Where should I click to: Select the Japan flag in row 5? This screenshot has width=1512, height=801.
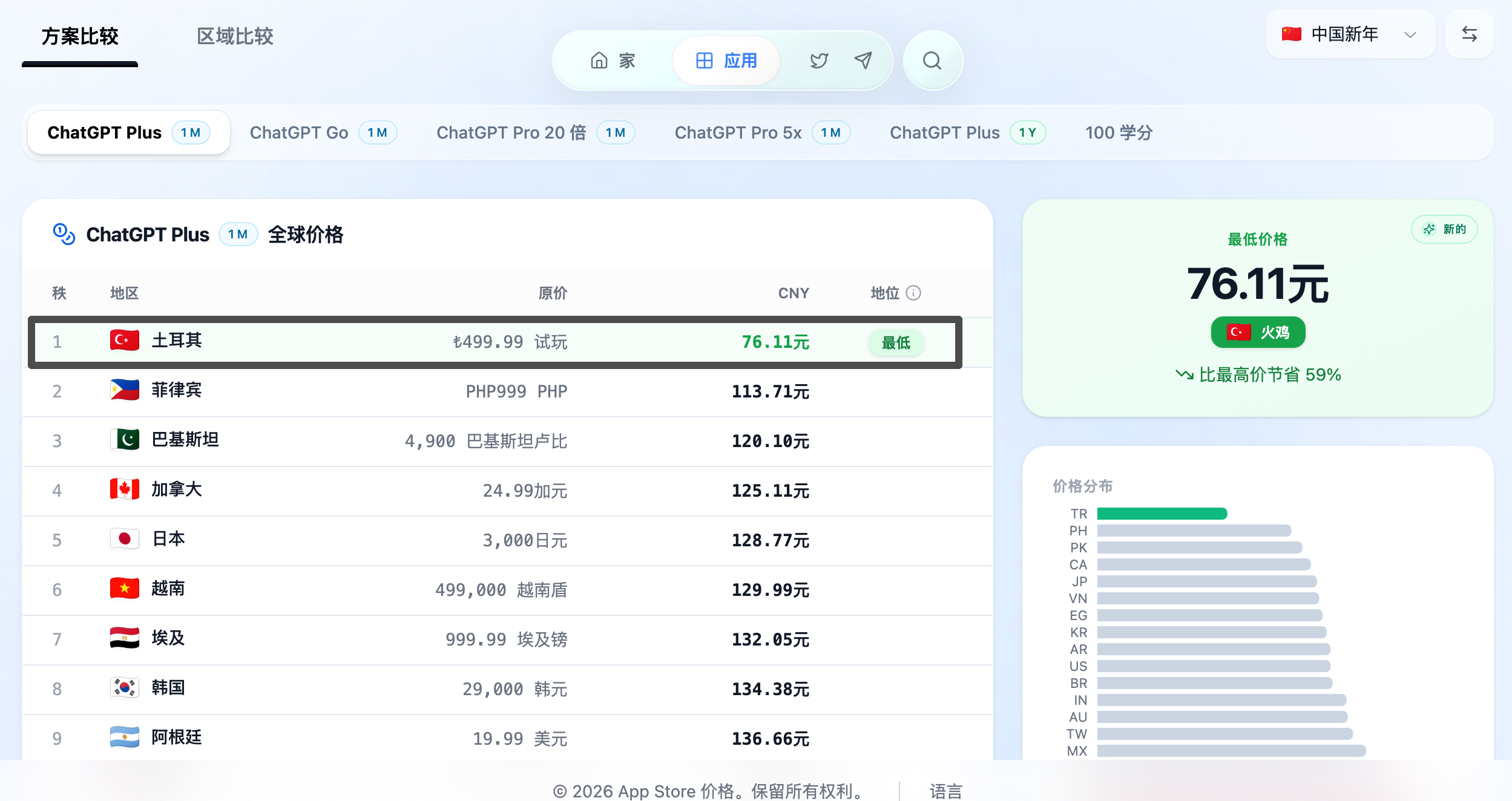pos(125,538)
